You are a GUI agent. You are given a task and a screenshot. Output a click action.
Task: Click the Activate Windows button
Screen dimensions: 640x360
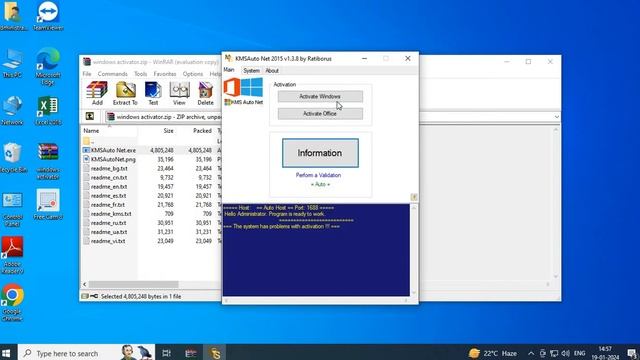(x=320, y=96)
